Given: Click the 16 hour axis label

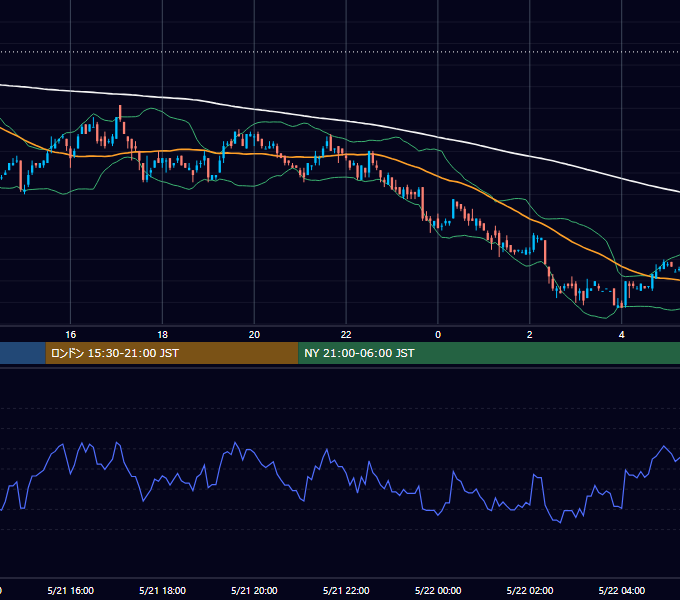Looking at the screenshot, I should coord(70,335).
